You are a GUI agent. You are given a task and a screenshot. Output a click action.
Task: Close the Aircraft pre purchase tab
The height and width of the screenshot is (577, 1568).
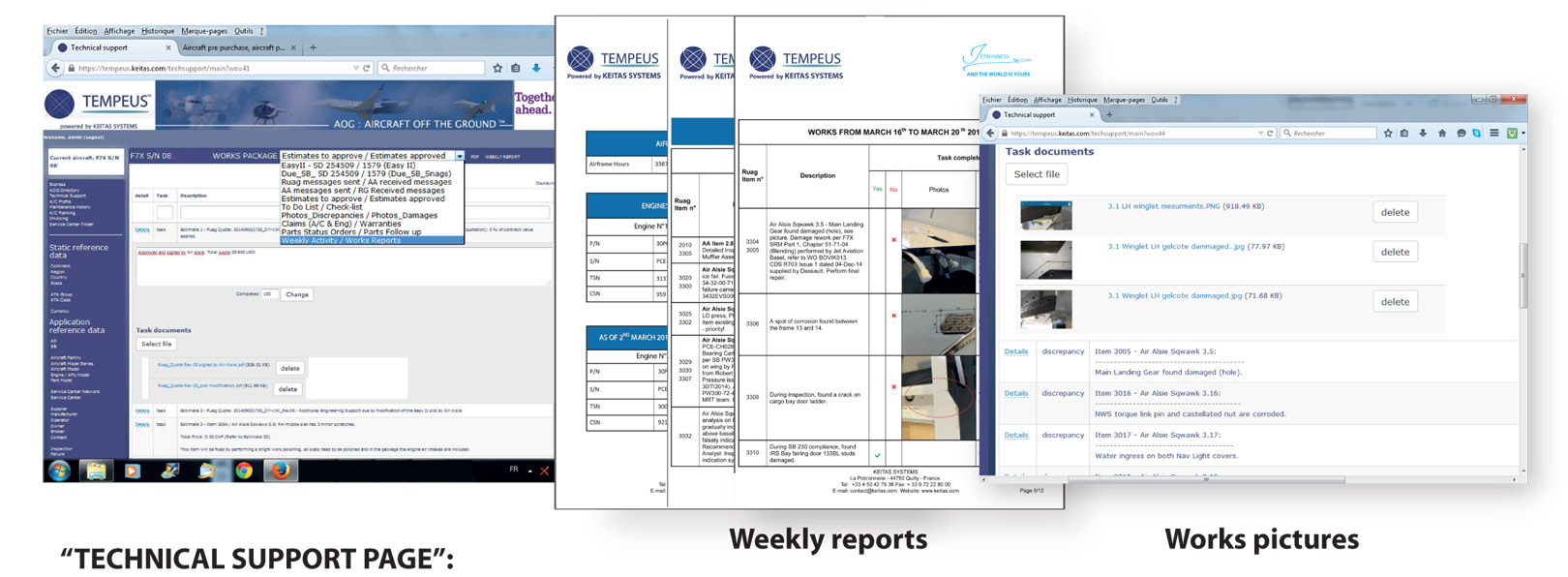click(295, 47)
